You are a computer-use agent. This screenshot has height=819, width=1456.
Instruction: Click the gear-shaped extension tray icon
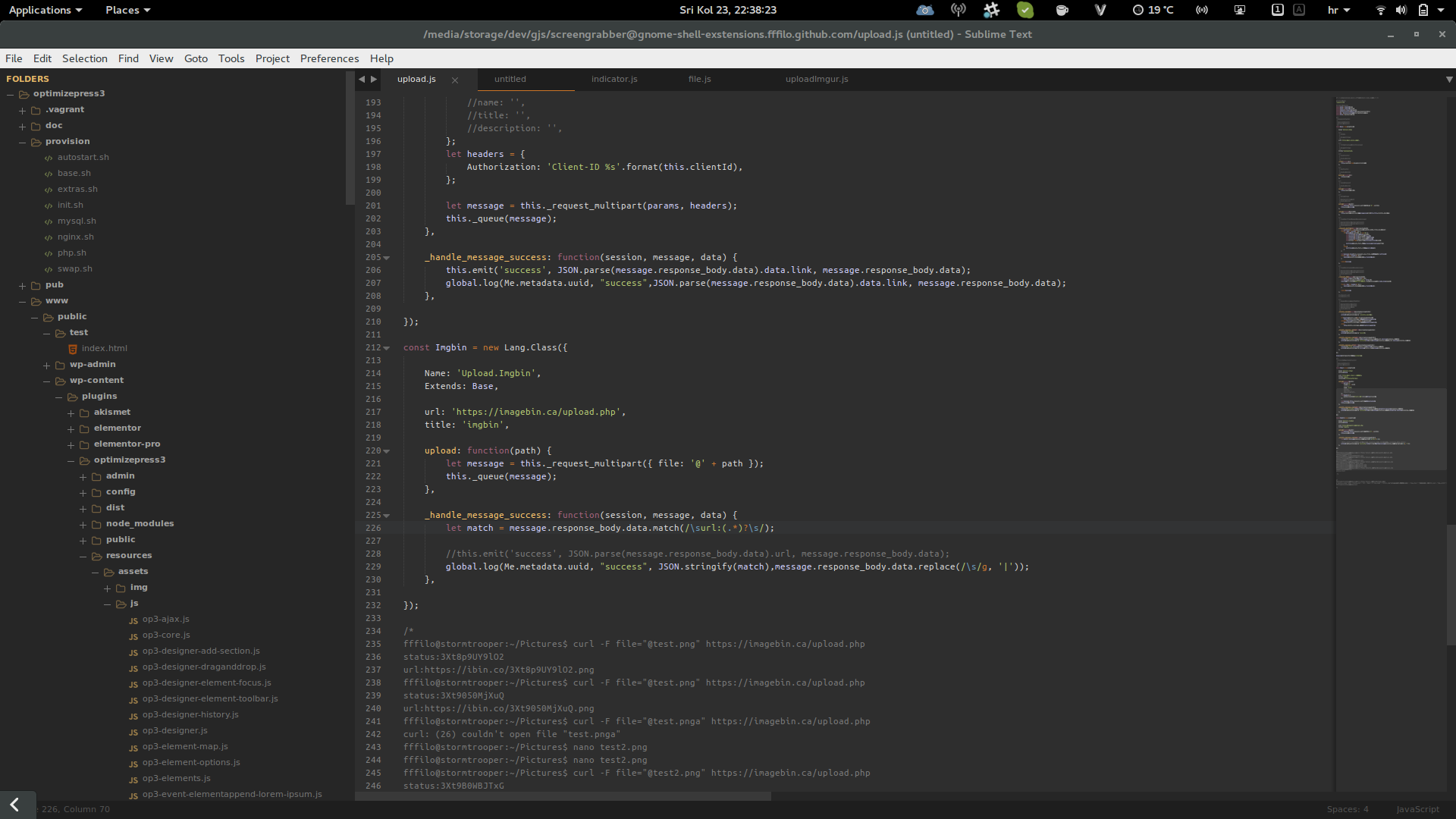[x=991, y=10]
